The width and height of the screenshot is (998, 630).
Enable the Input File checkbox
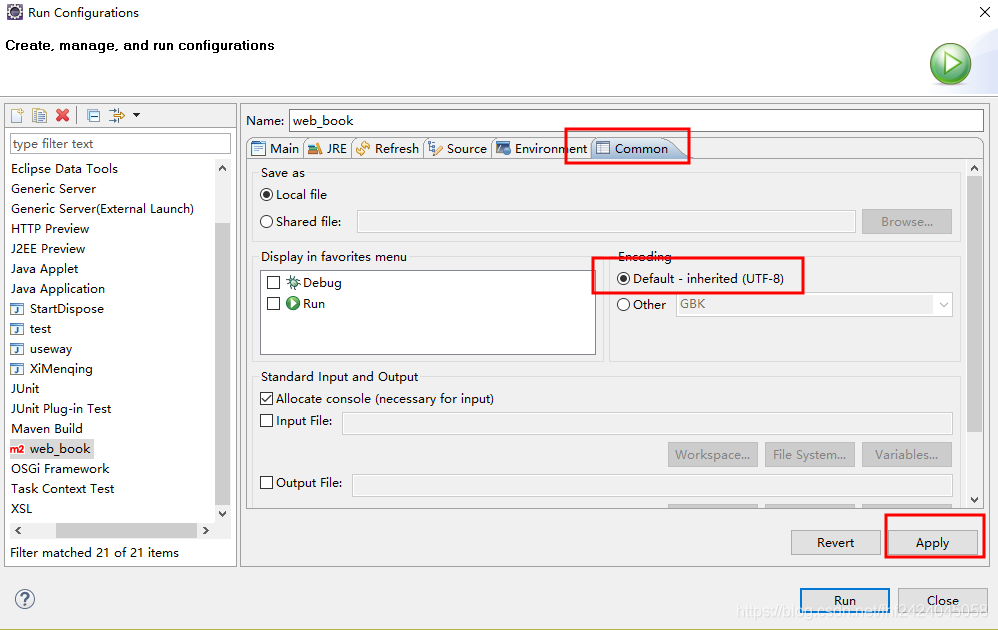(267, 421)
